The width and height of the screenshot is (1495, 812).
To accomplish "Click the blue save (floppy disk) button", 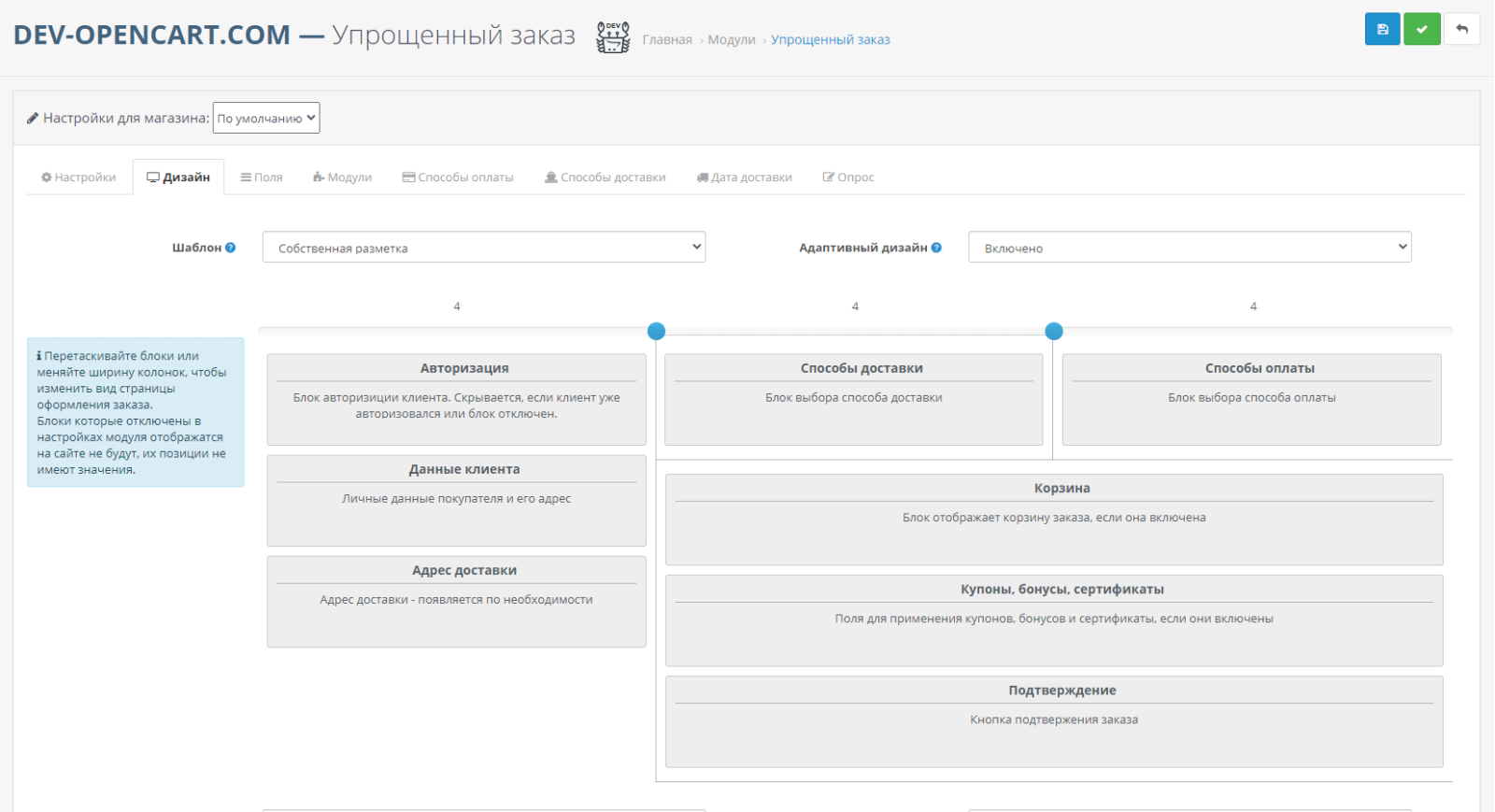I will [1382, 29].
